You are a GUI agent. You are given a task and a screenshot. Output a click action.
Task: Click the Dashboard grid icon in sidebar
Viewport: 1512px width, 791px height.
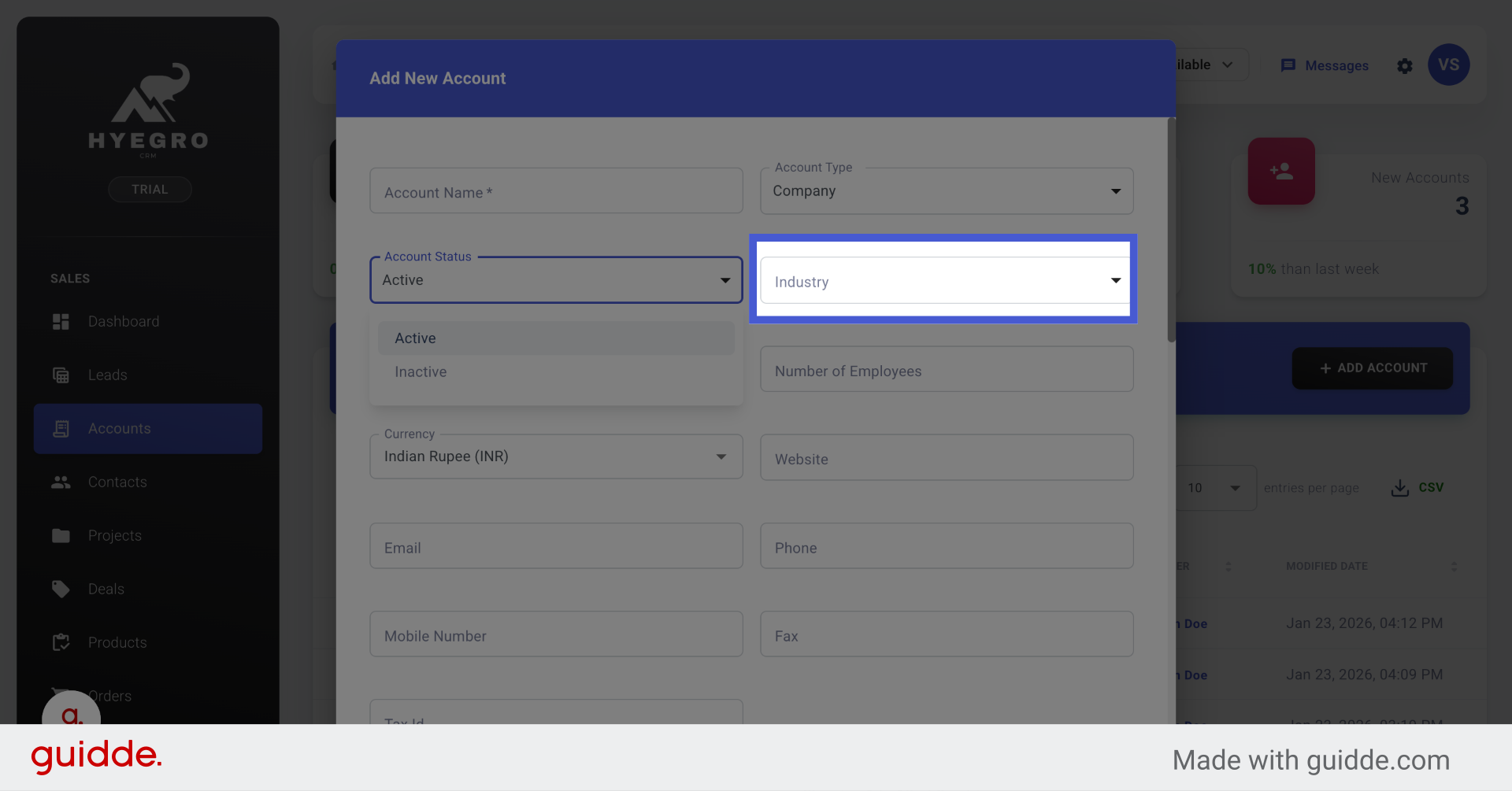click(x=61, y=321)
